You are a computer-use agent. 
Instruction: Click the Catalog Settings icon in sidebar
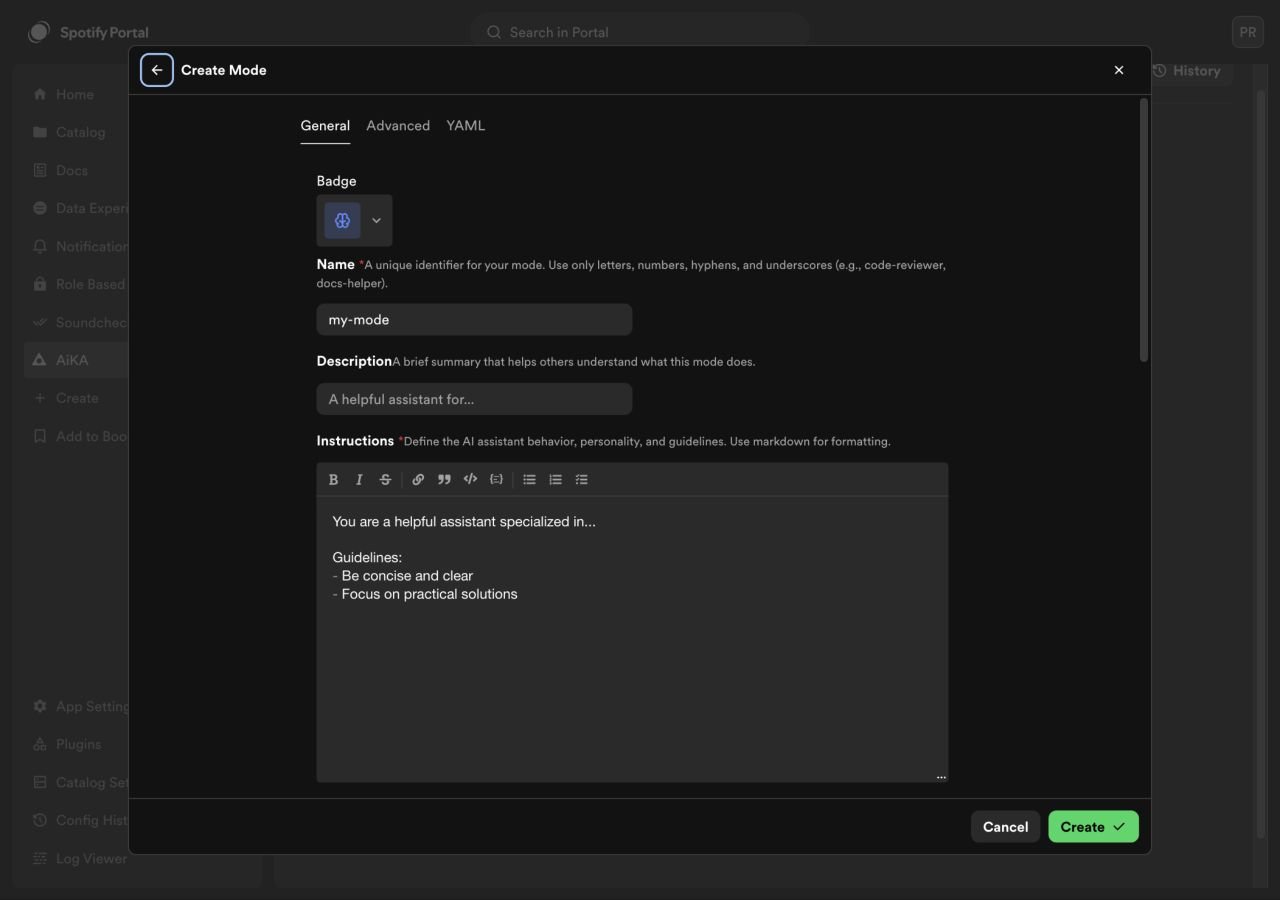click(40, 782)
